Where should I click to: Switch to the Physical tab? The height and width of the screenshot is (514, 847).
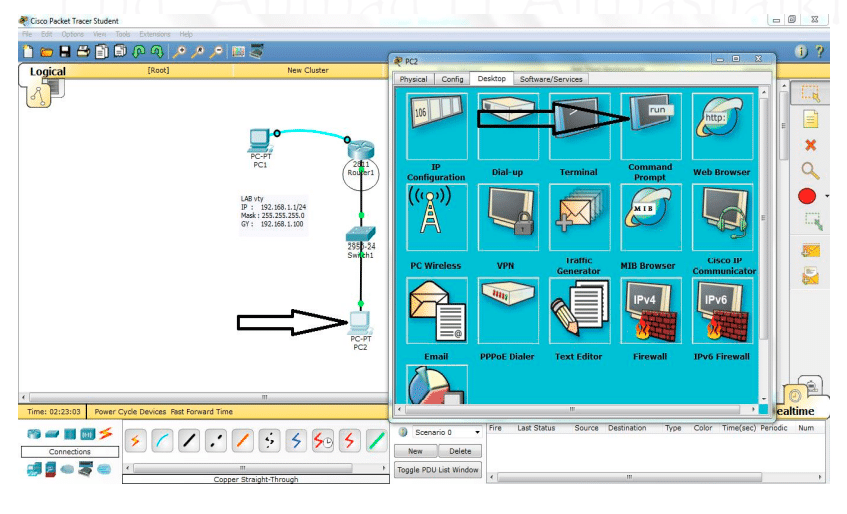(x=413, y=79)
